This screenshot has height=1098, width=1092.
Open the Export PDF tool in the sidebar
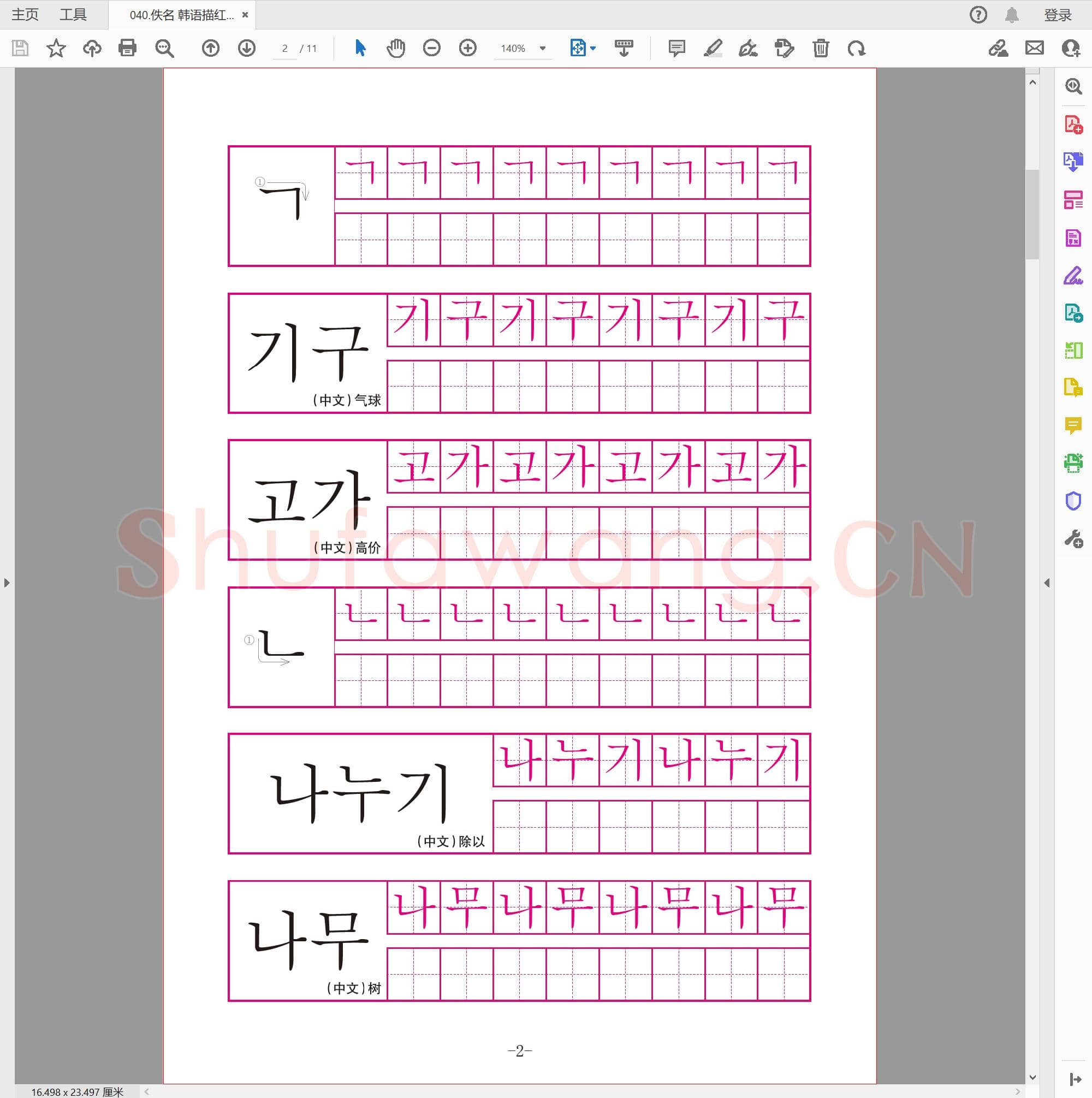(x=1074, y=162)
